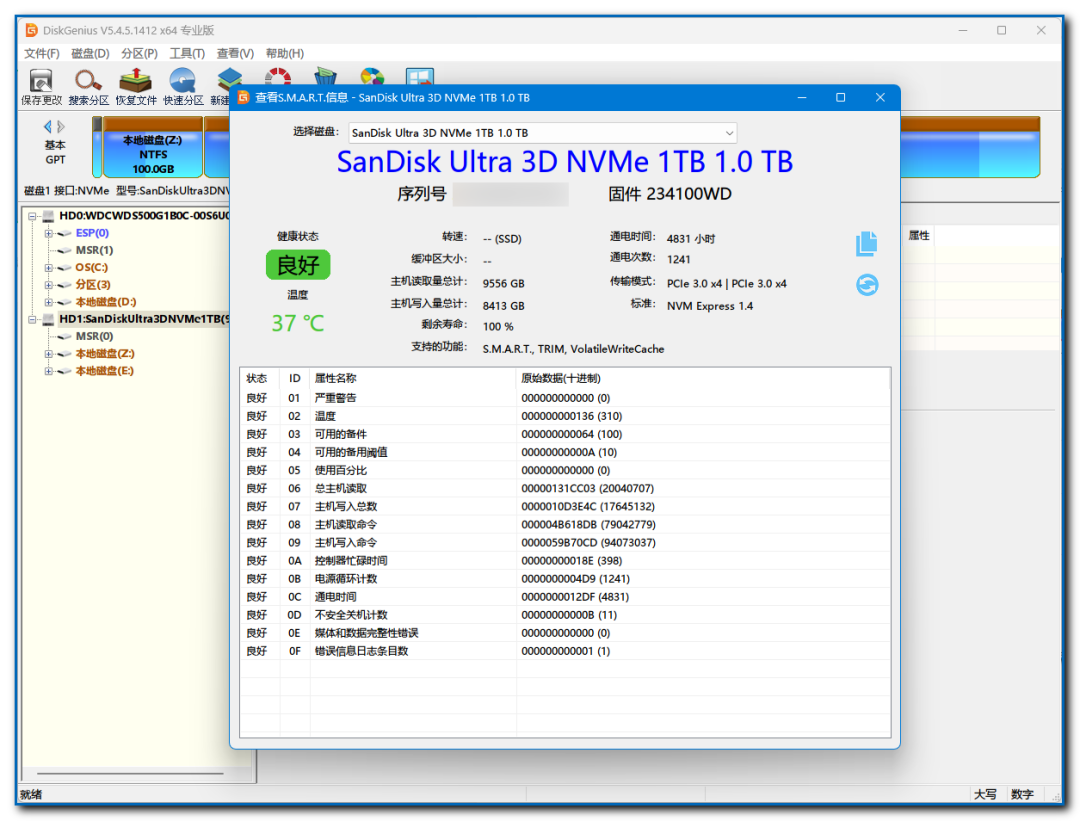Screen dimensions: 1080x821
Task: Select the 04 可用的备用阈值 row
Action: click(565, 452)
